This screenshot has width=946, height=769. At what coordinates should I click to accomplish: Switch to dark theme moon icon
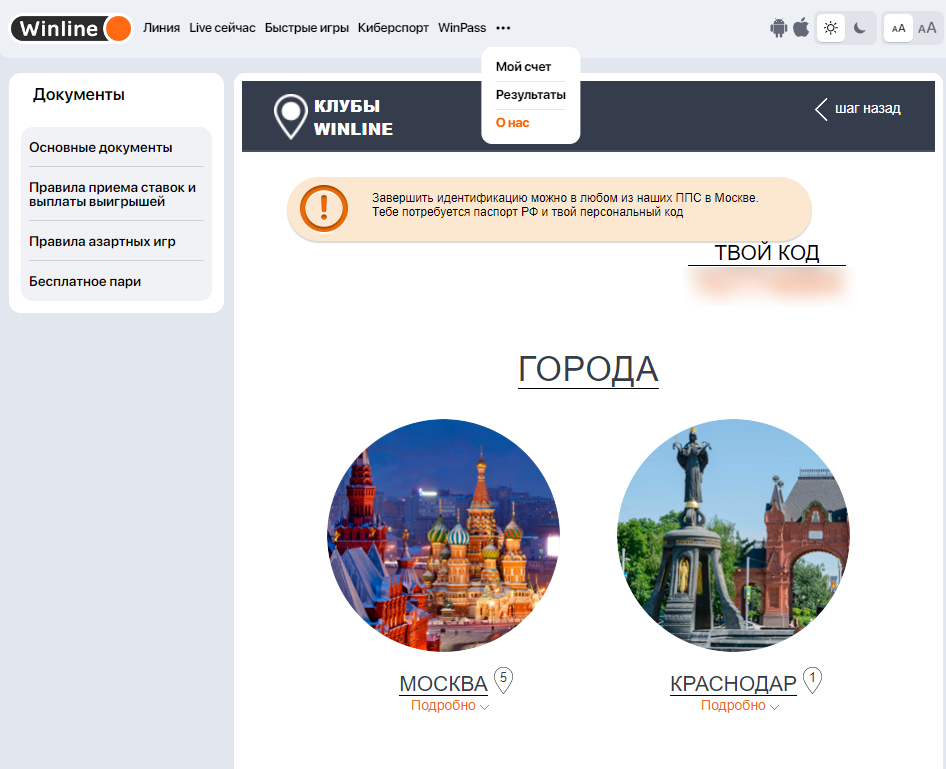[860, 28]
